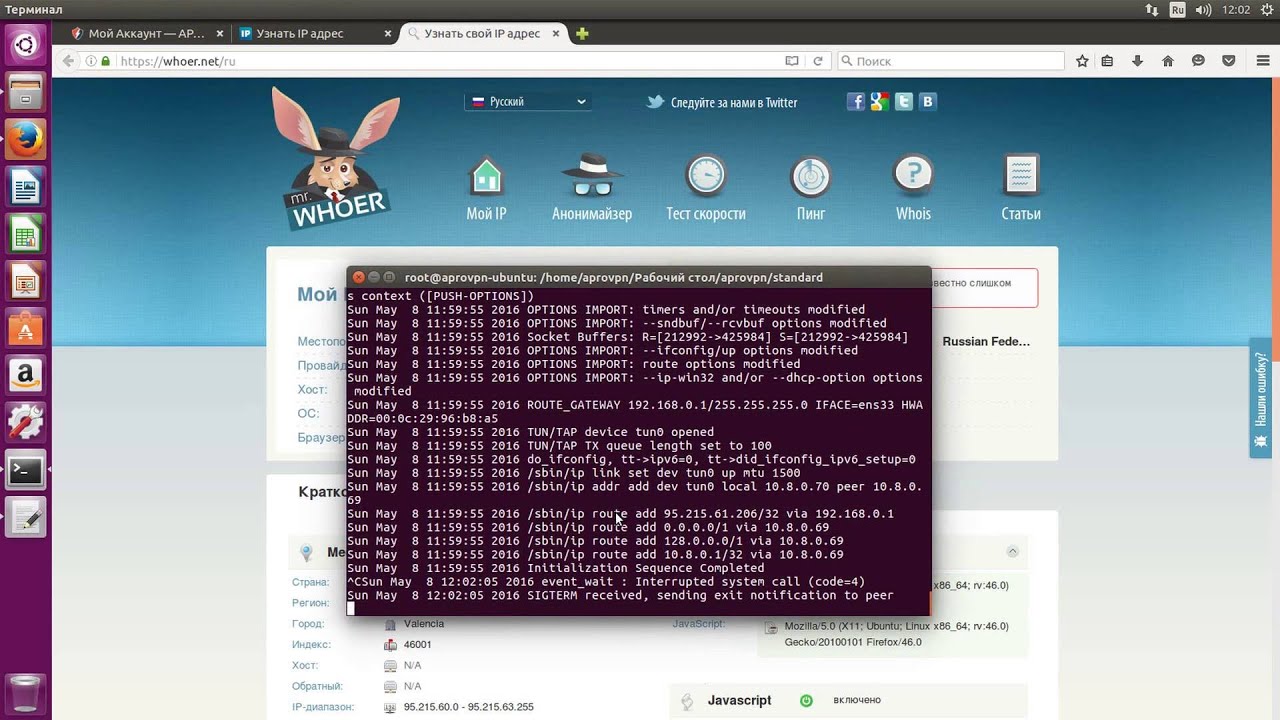Open System Settings from dock
The image size is (1280, 720).
(x=25, y=422)
